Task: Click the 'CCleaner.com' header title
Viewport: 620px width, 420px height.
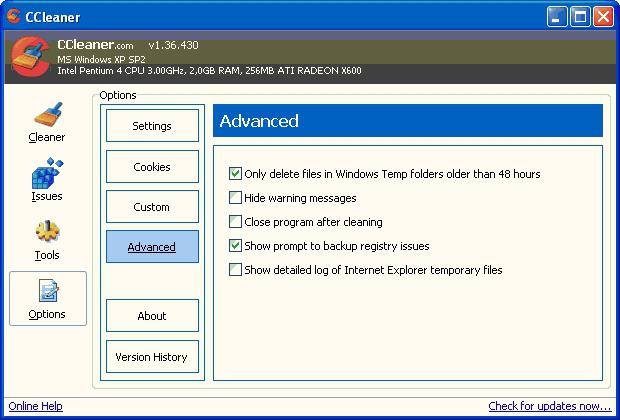Action: click(x=95, y=45)
